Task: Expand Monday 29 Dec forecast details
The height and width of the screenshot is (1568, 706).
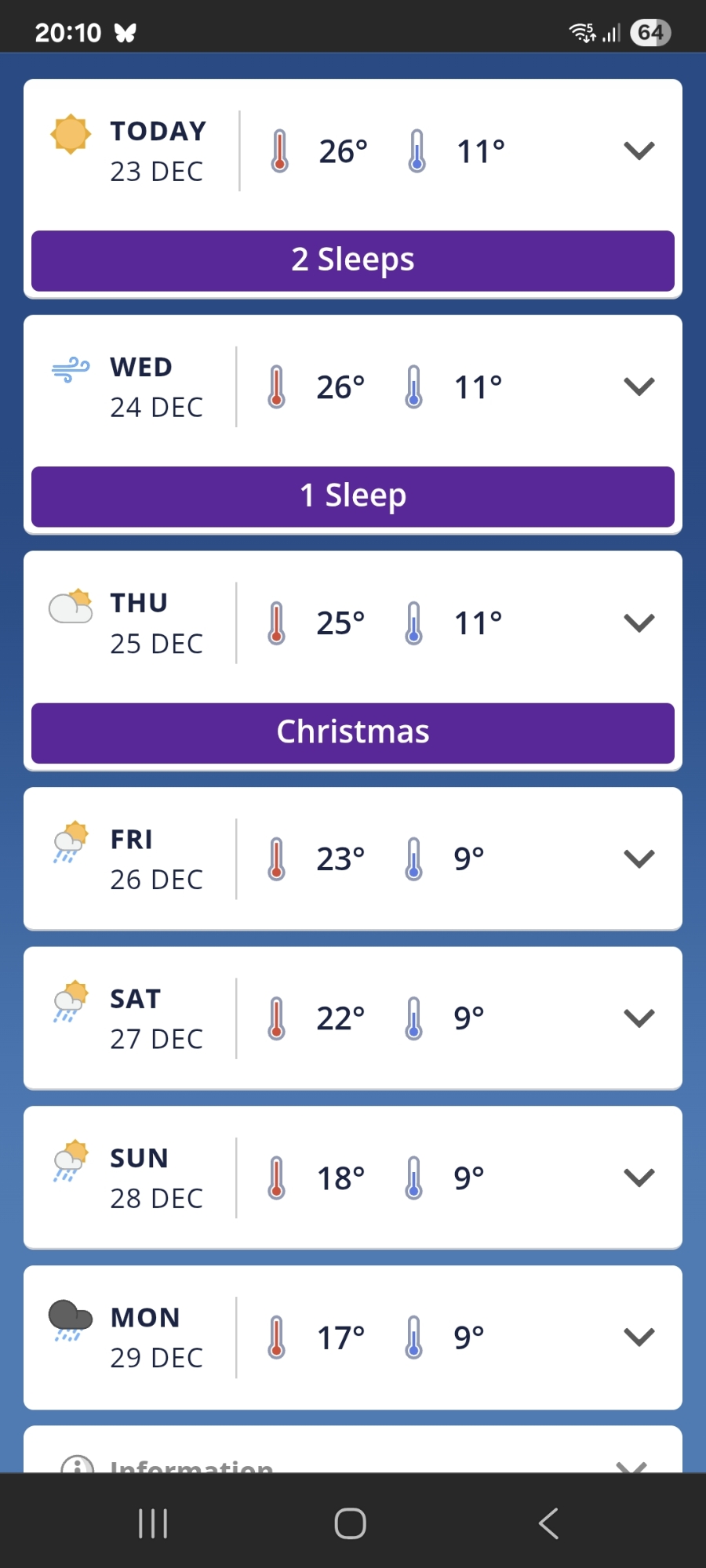Action: (639, 1337)
